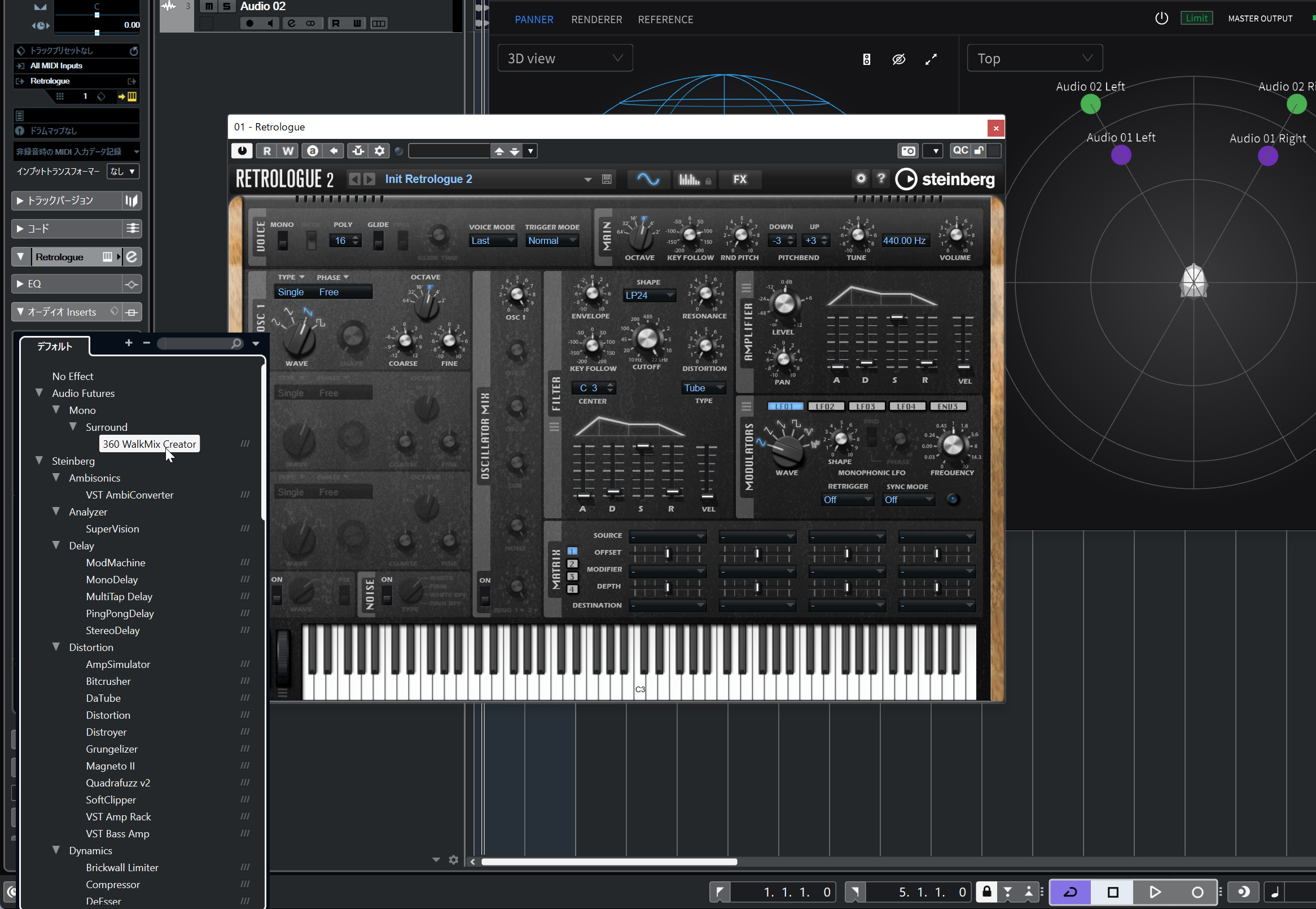Click the side-chain routing icon in the plugin toolbar

pos(358,150)
